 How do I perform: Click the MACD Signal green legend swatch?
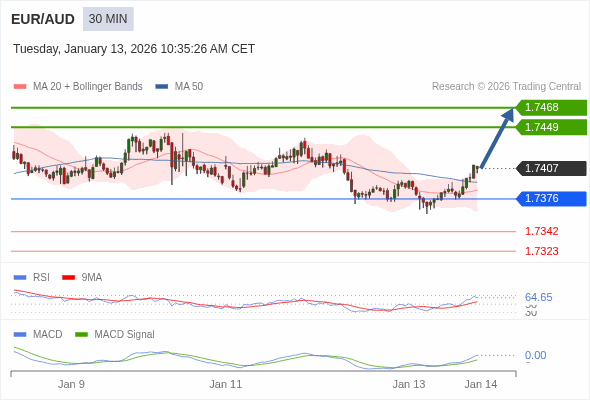click(x=82, y=335)
